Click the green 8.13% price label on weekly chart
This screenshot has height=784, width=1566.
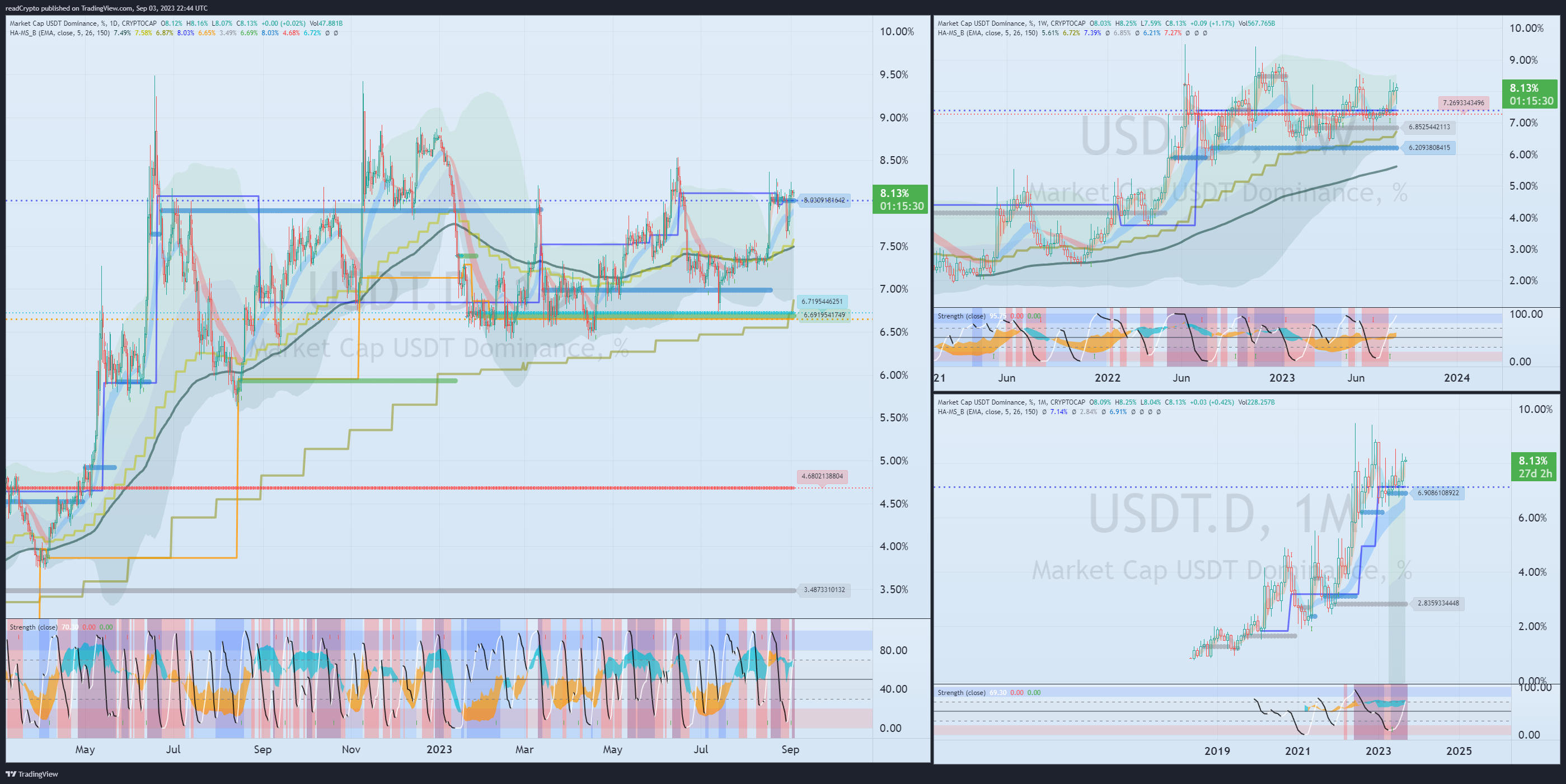click(1530, 94)
